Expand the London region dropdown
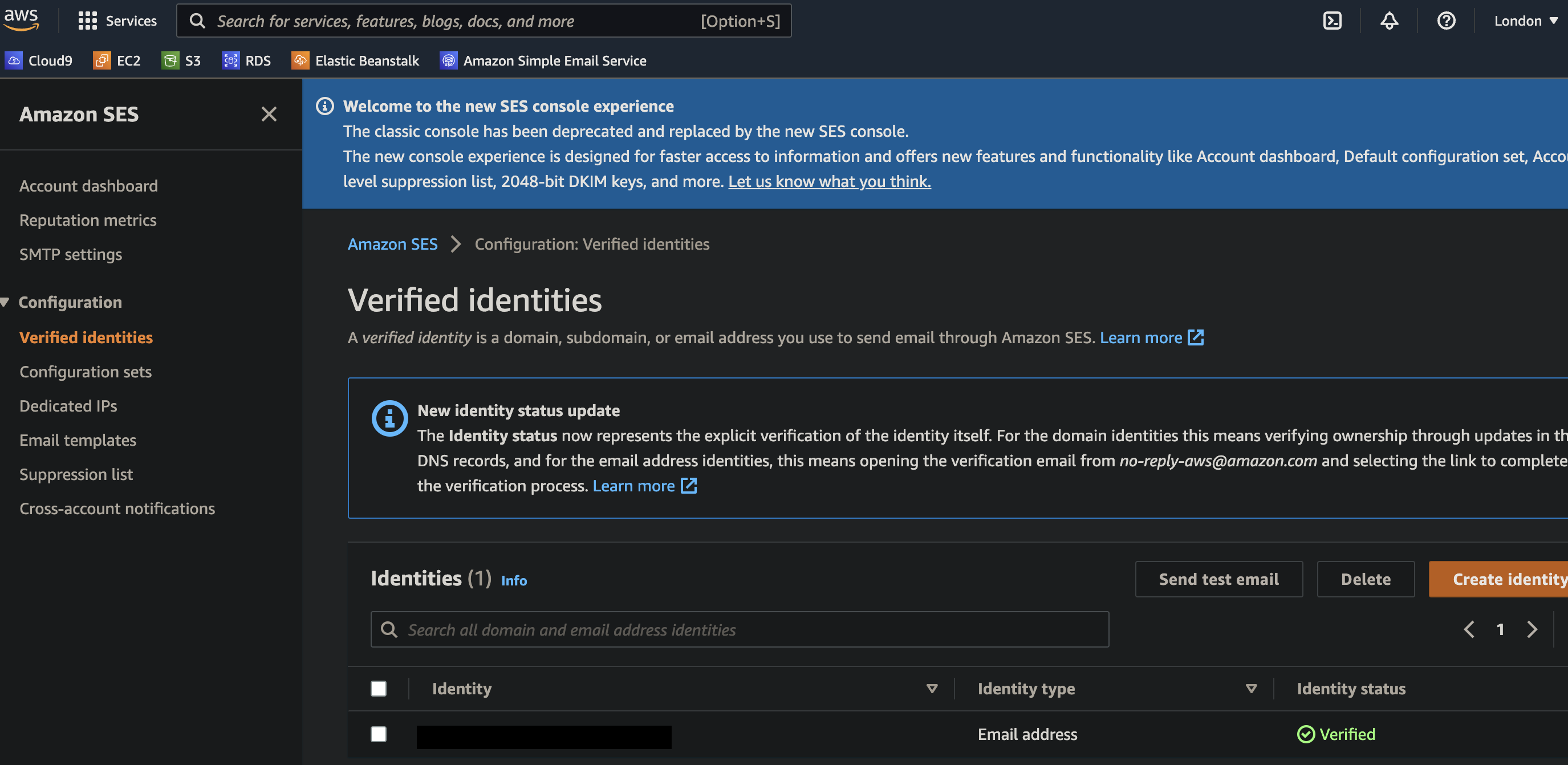1568x765 pixels. click(x=1525, y=21)
